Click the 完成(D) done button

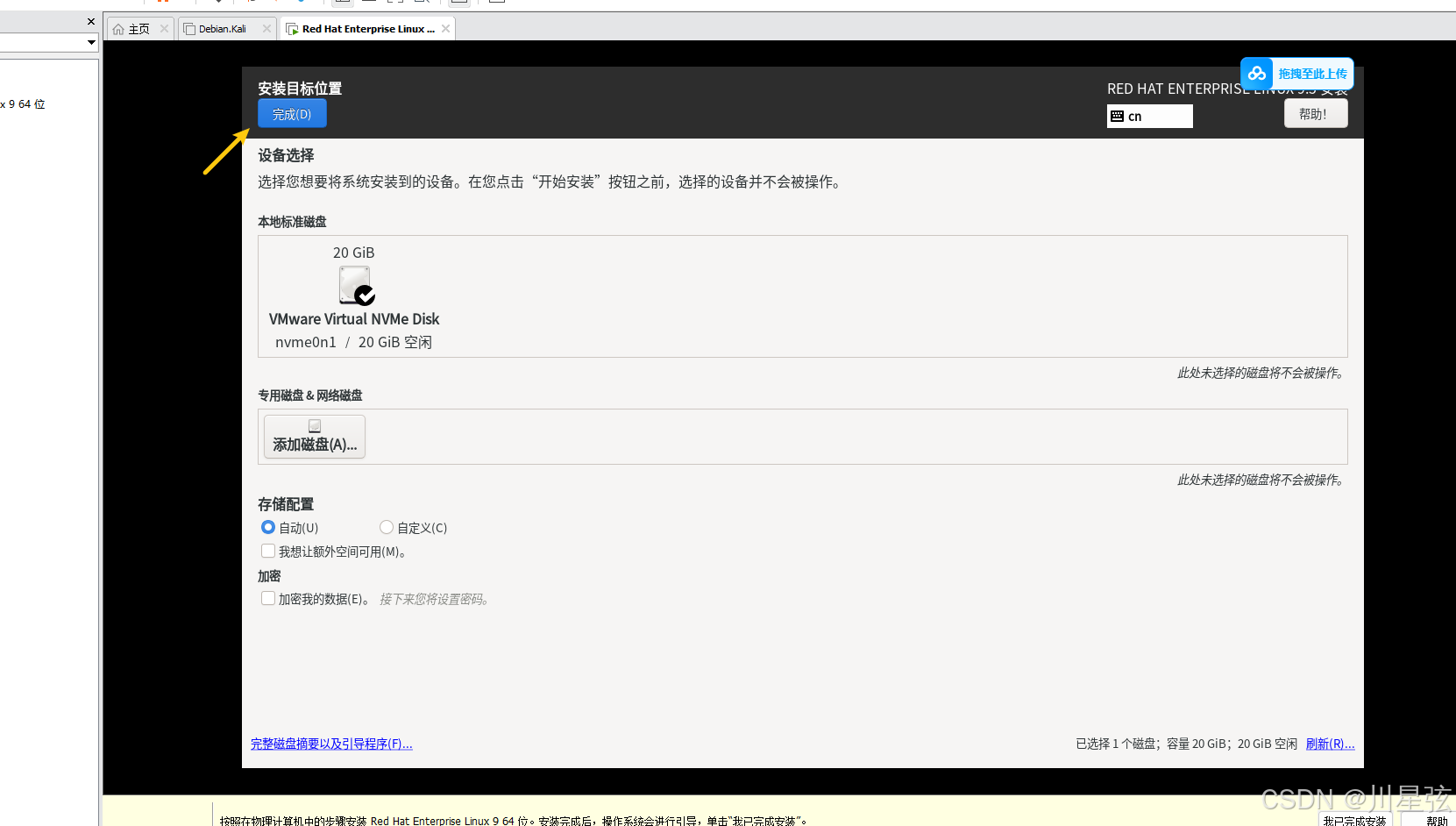pyautogui.click(x=292, y=114)
